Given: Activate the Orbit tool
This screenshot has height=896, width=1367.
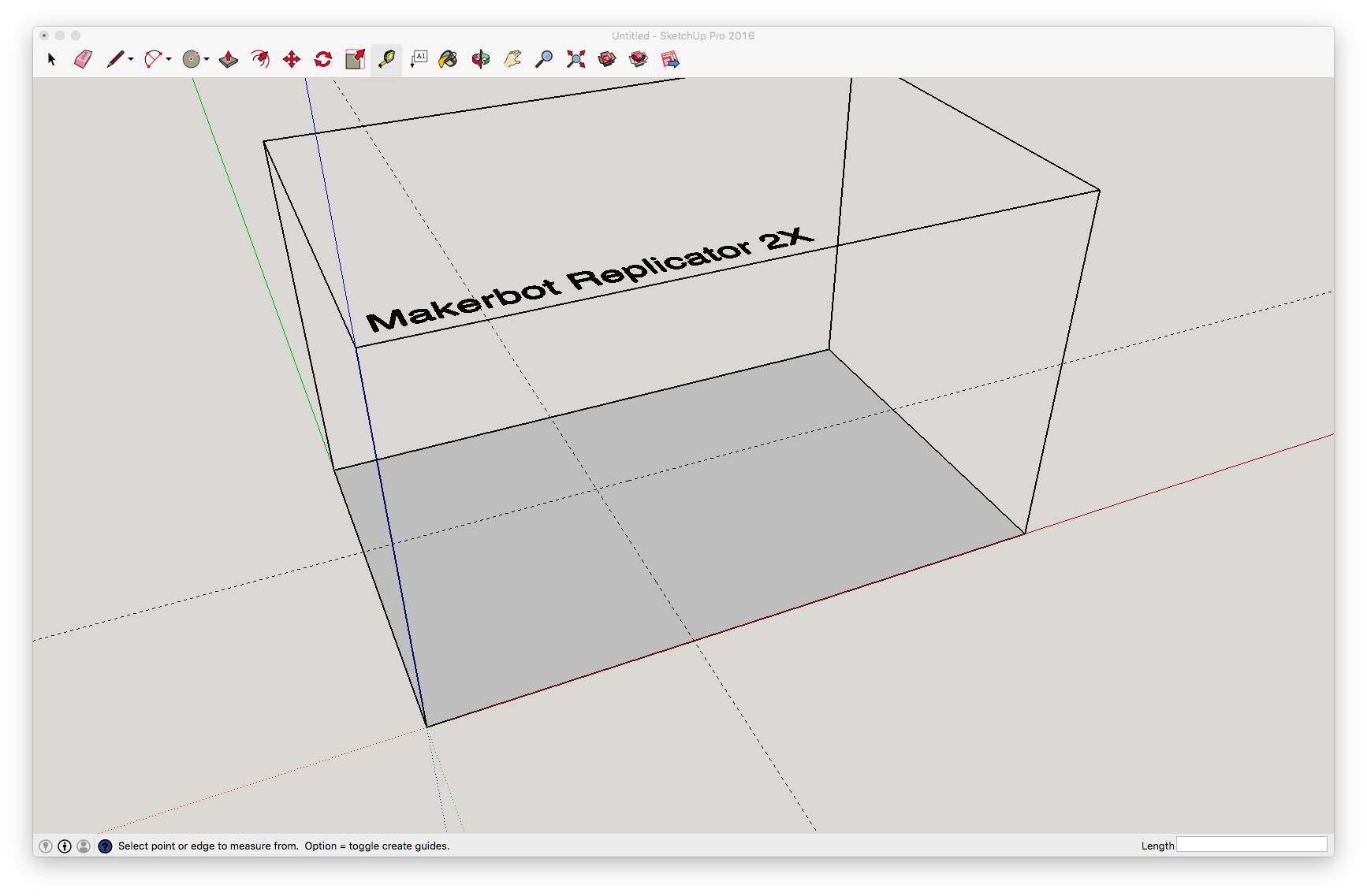Looking at the screenshot, I should click(481, 59).
